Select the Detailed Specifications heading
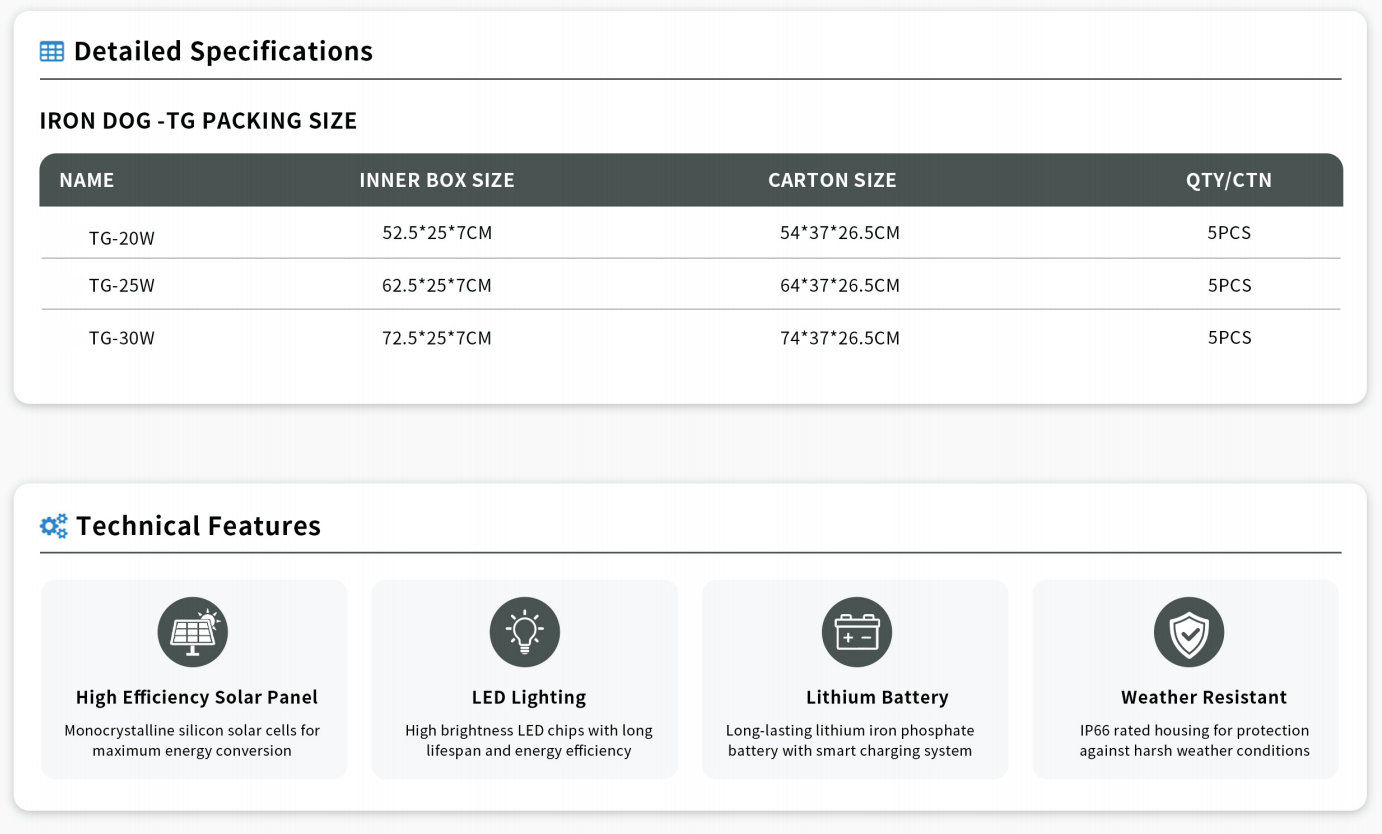The width and height of the screenshot is (1382, 834). click(223, 52)
